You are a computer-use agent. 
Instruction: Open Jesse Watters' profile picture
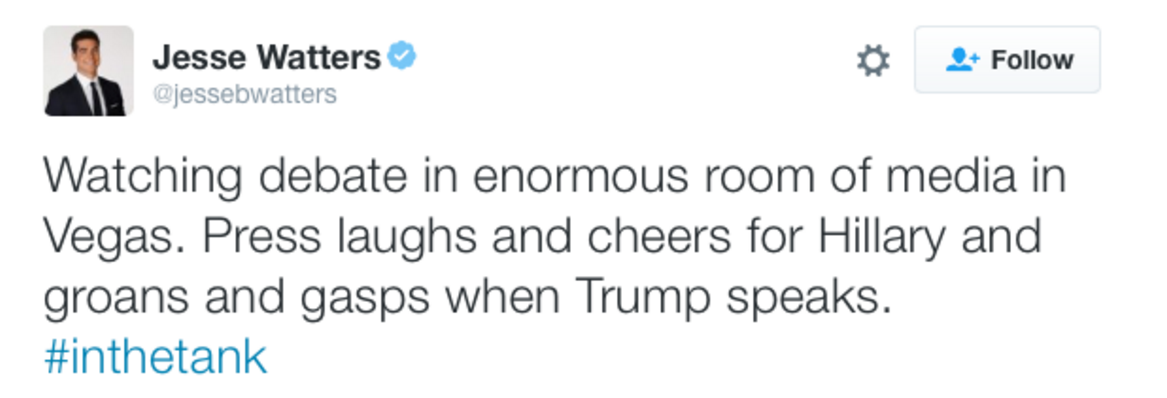[x=89, y=71]
